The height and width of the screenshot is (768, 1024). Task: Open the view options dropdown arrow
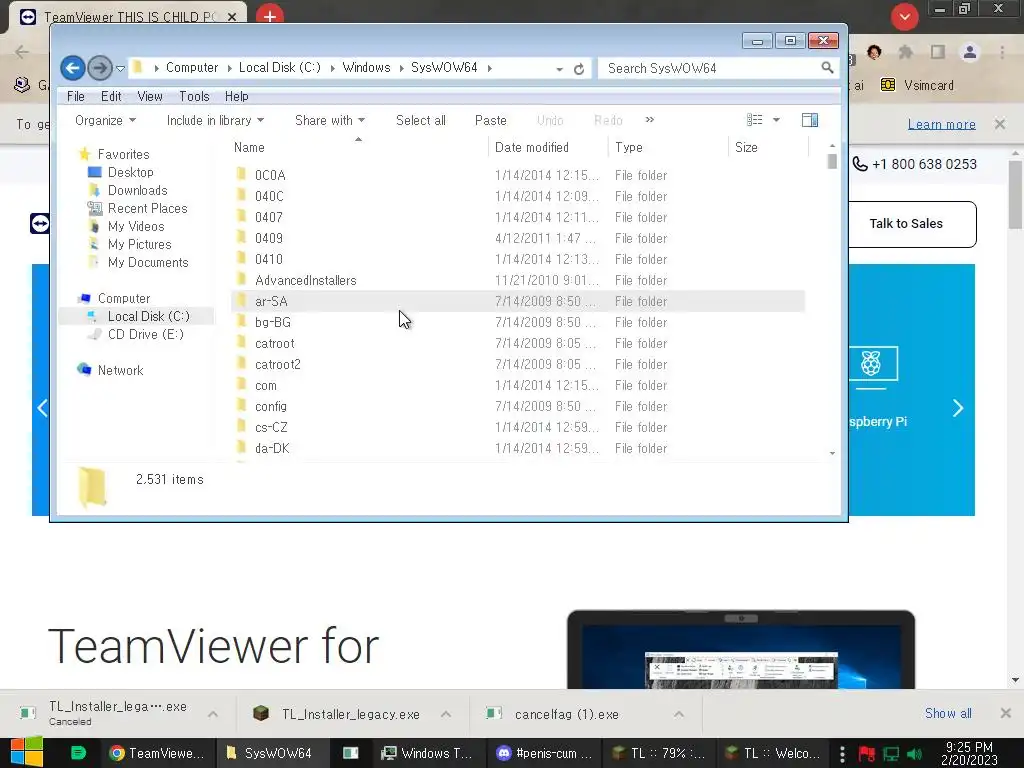click(x=776, y=120)
